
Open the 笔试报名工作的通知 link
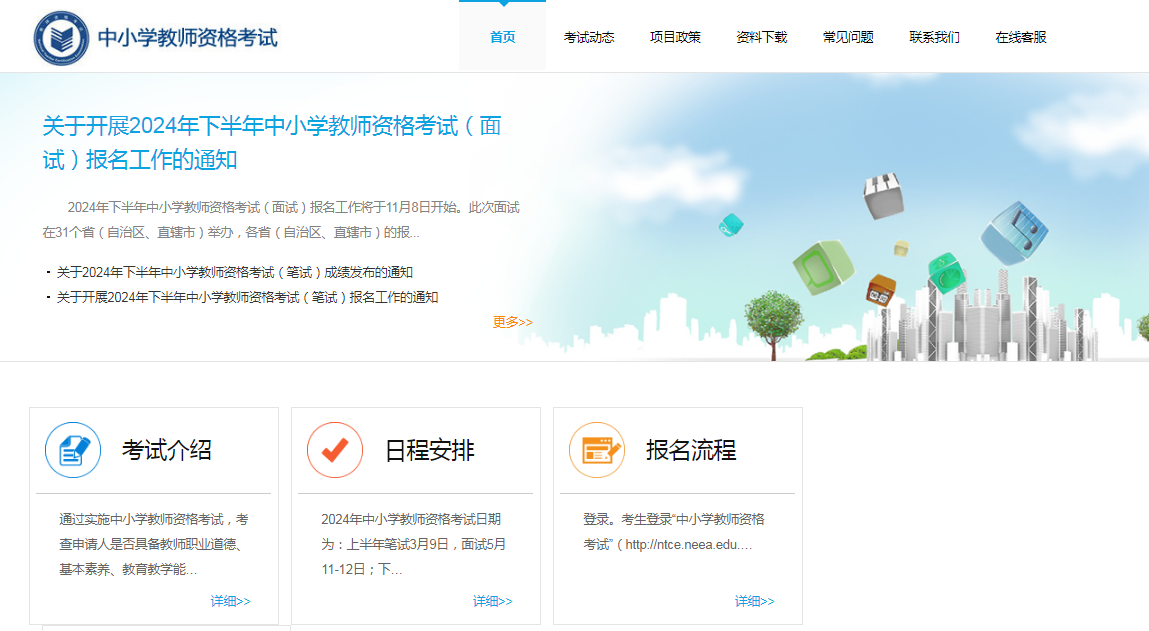click(x=247, y=297)
